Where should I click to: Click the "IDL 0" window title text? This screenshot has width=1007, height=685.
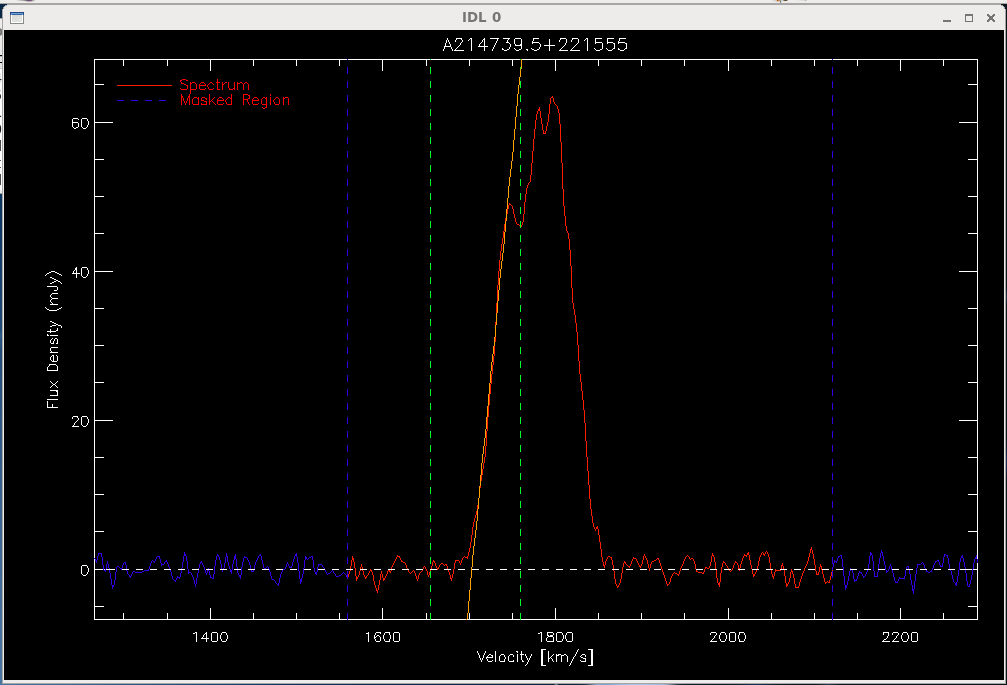482,17
